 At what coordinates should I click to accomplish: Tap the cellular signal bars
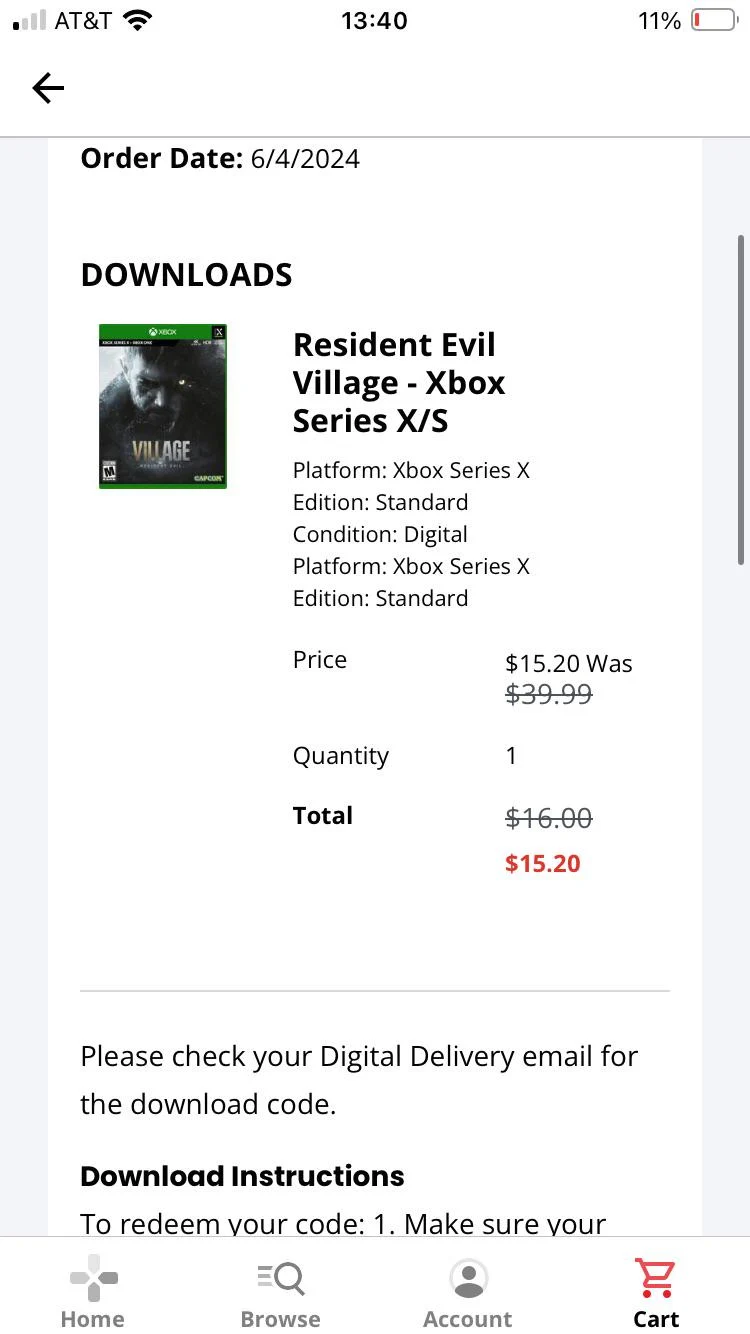[x=29, y=20]
